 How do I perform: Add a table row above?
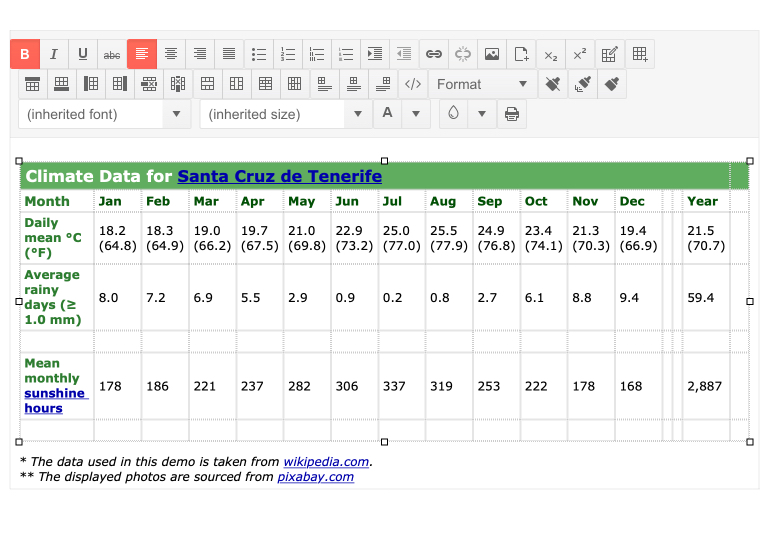32,84
